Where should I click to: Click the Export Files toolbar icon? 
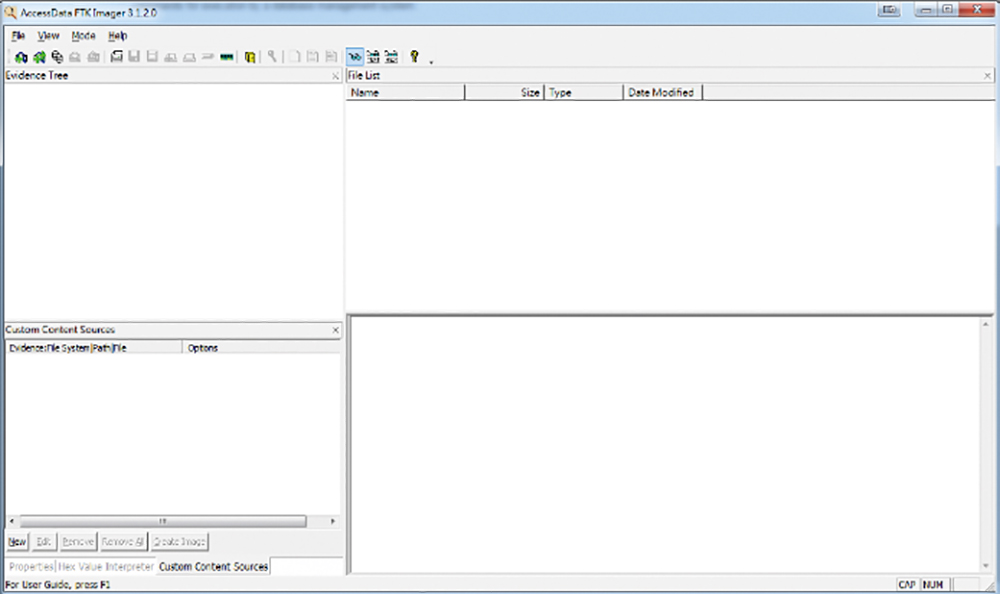coord(294,57)
